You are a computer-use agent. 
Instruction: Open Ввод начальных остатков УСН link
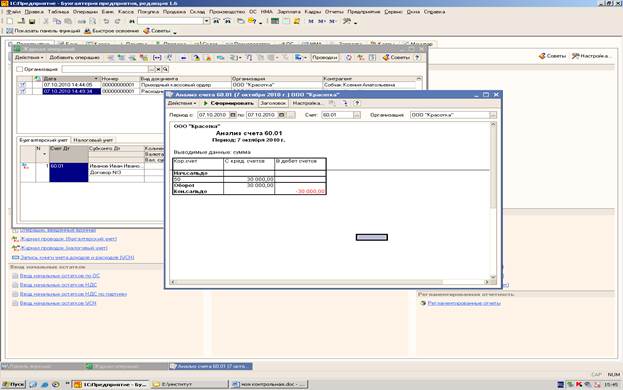(x=58, y=303)
